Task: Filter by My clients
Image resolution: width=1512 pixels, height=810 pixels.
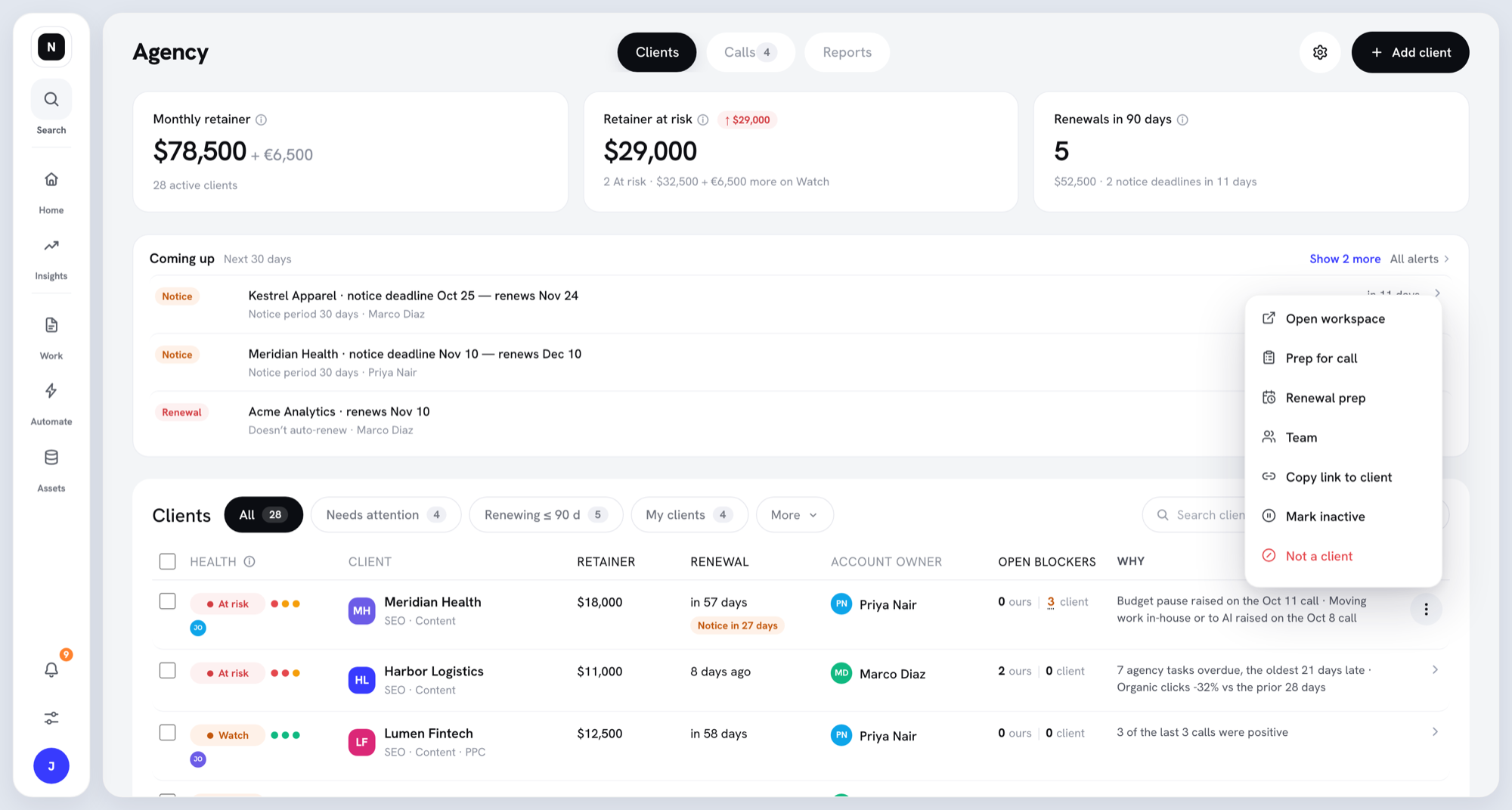Action: [x=689, y=515]
